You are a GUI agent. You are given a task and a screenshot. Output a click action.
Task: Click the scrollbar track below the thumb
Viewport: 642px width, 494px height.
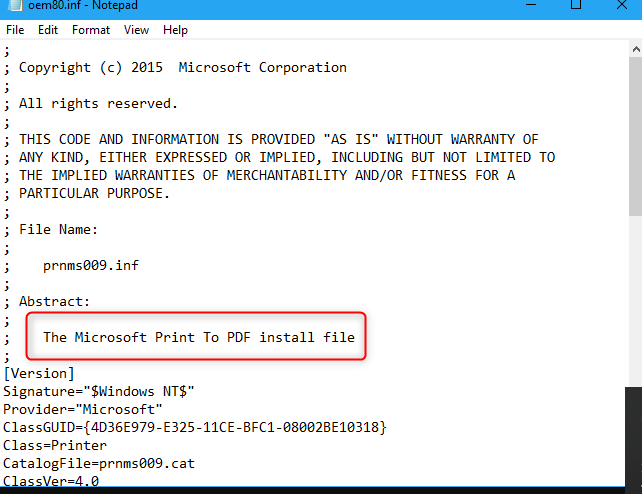636,301
